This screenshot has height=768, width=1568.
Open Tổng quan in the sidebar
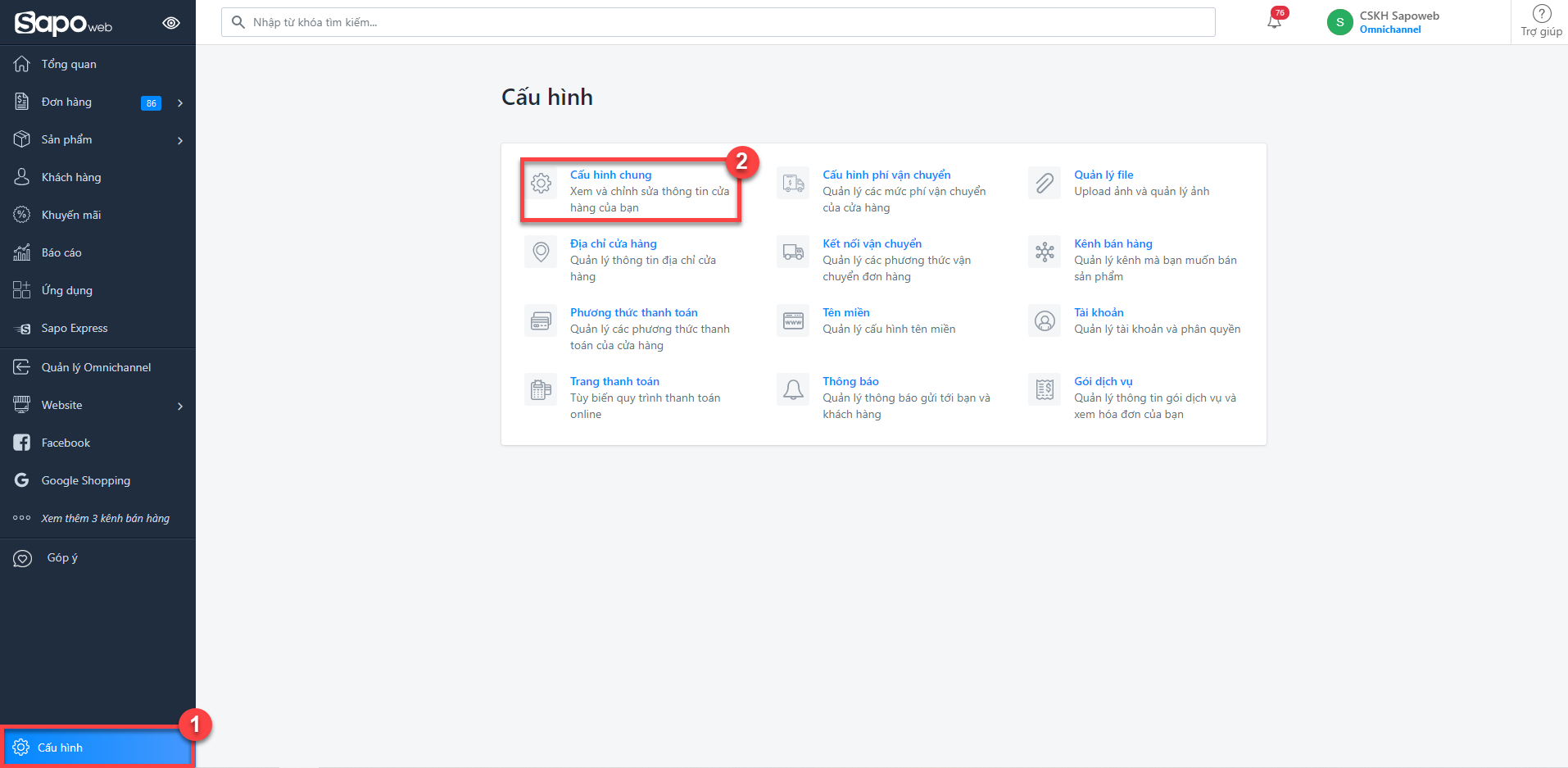69,64
